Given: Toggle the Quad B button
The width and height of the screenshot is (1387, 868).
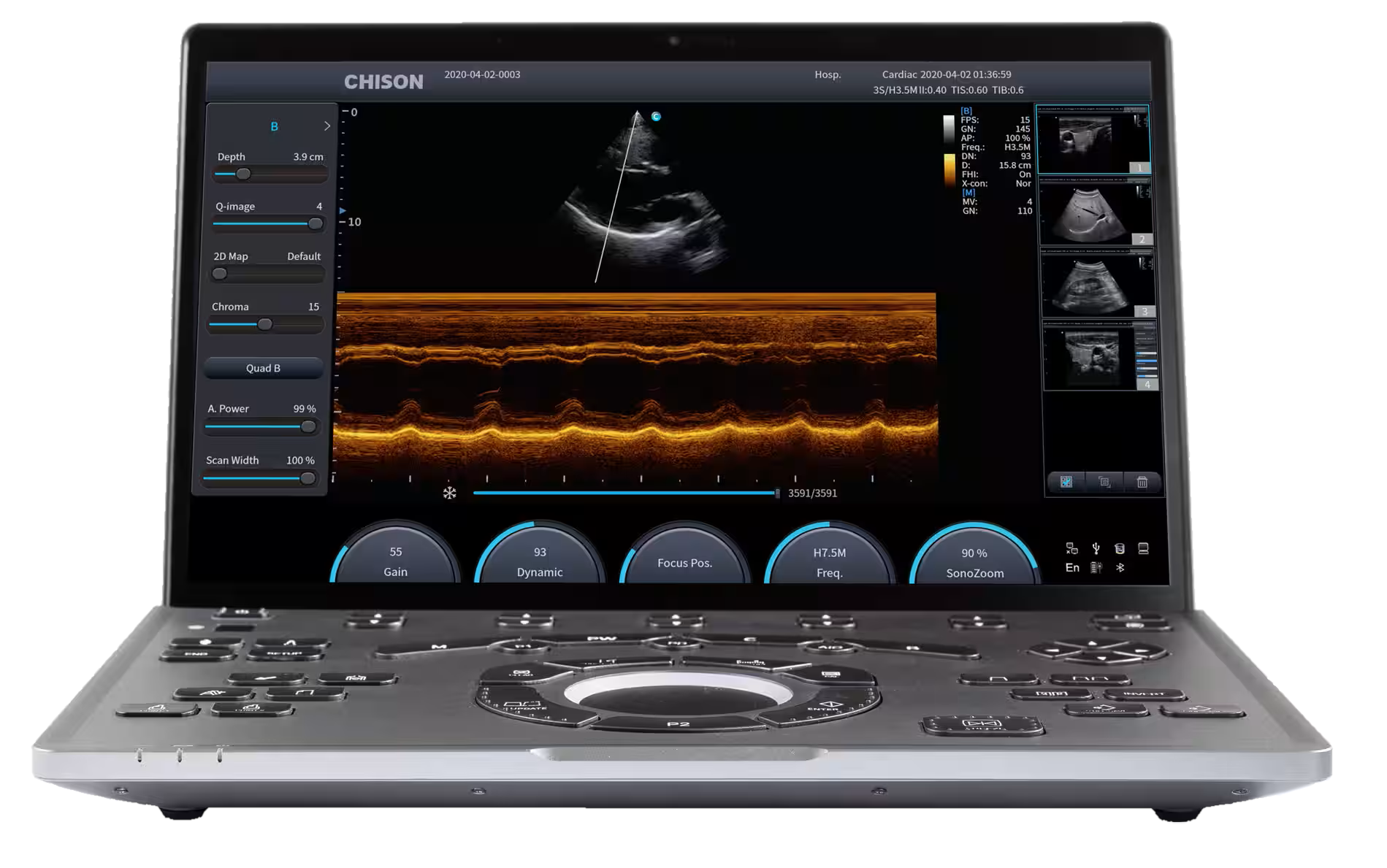Looking at the screenshot, I should pos(263,368).
